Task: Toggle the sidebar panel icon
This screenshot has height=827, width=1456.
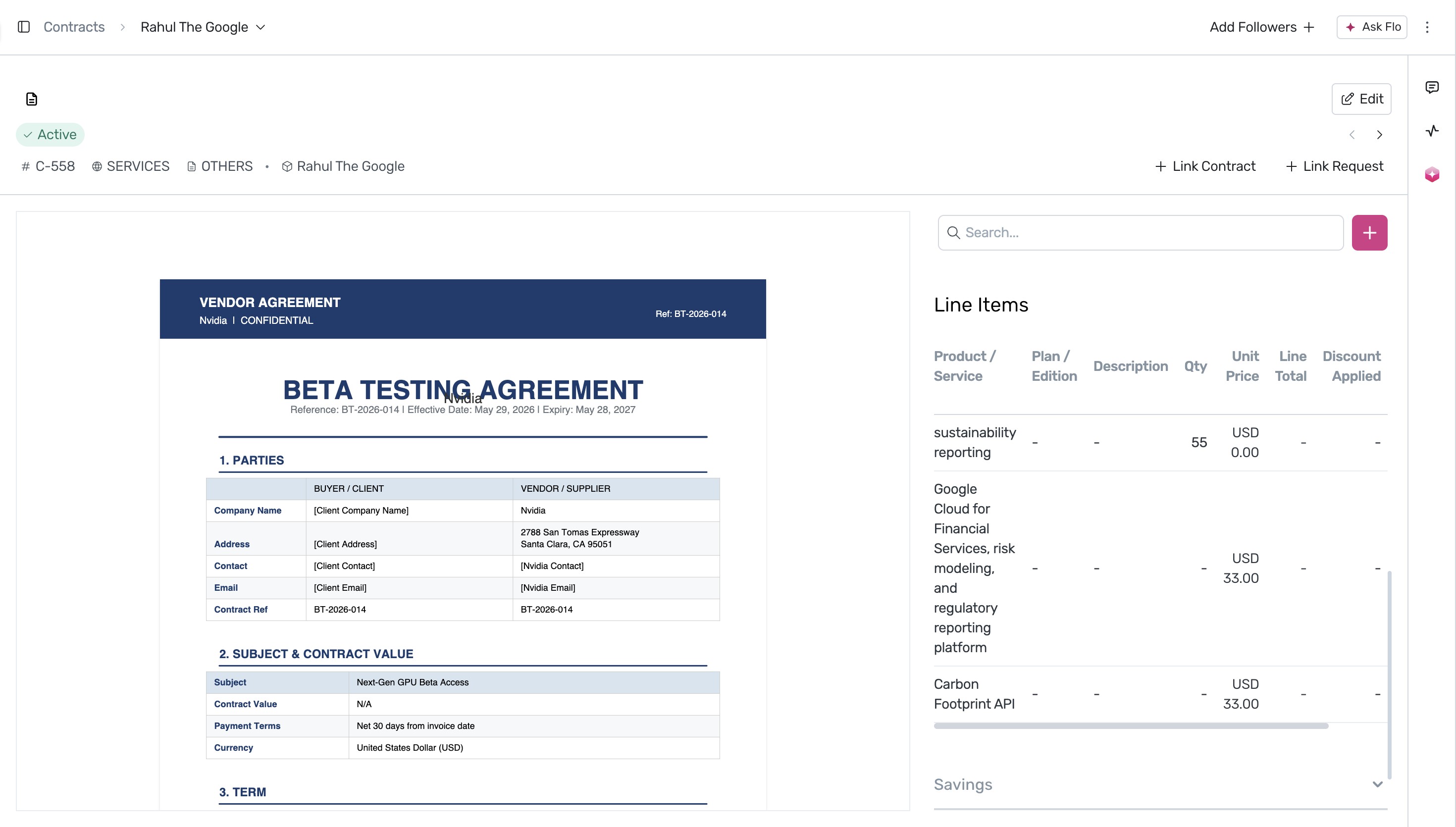Action: (24, 27)
